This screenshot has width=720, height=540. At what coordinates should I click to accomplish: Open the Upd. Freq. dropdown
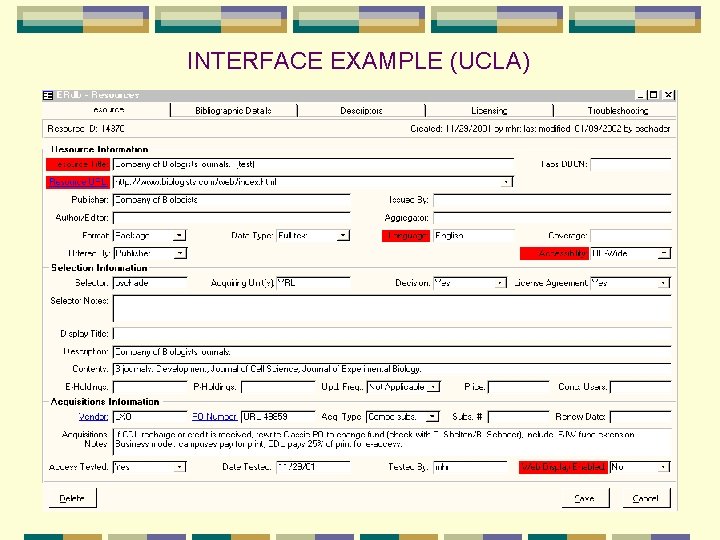click(433, 387)
